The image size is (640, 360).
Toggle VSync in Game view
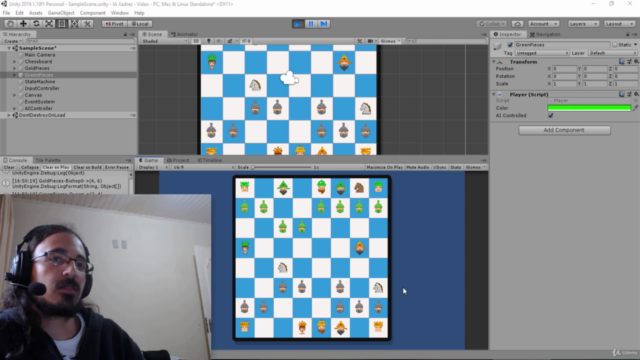(x=440, y=167)
